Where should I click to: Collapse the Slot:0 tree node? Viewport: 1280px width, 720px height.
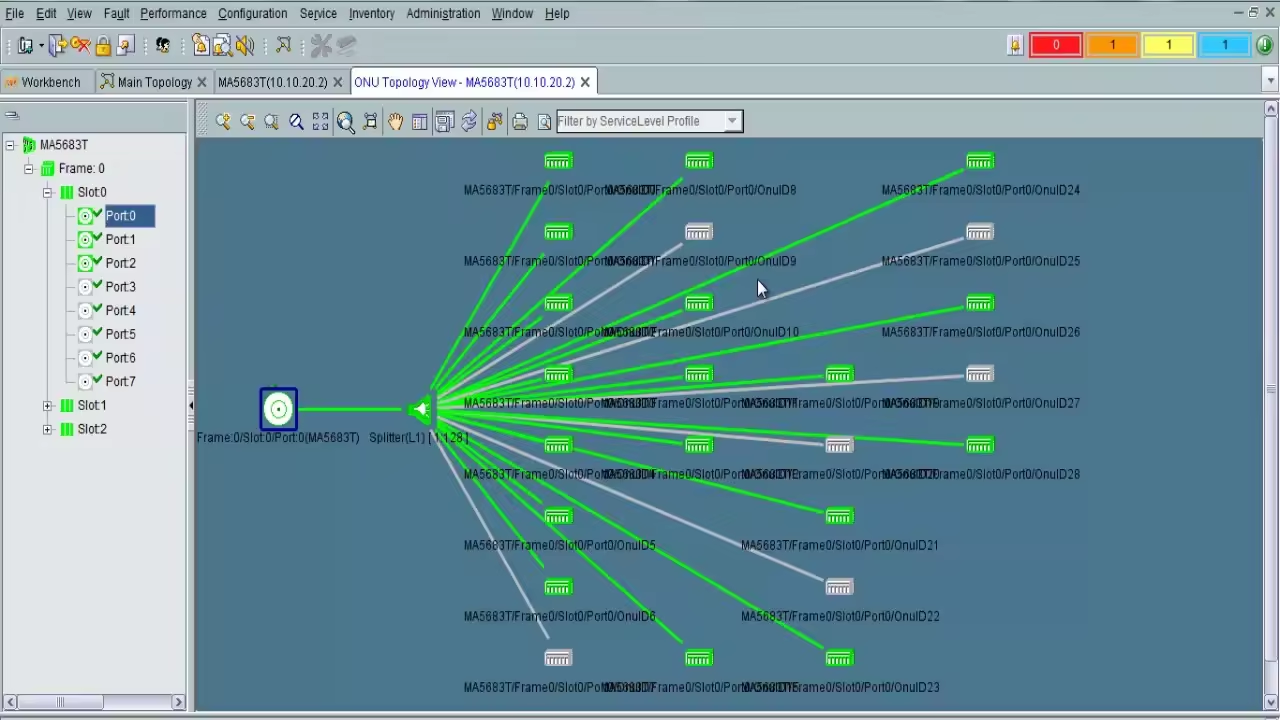click(x=47, y=192)
